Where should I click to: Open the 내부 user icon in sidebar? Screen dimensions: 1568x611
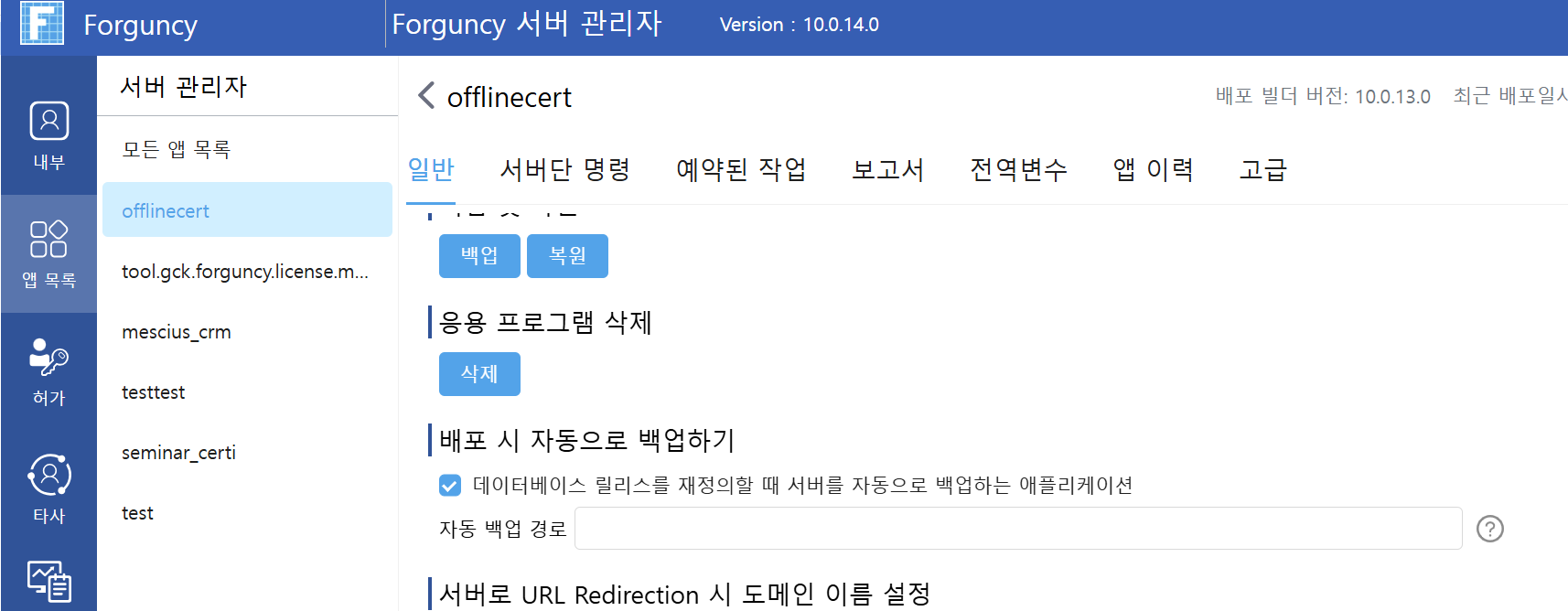(x=49, y=120)
